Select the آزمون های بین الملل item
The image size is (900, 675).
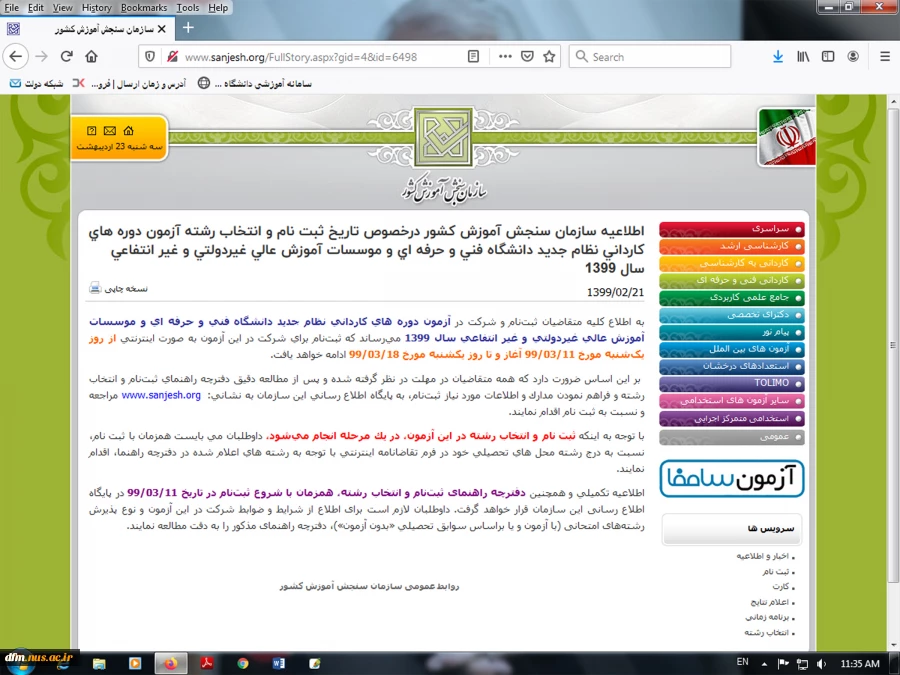point(732,349)
